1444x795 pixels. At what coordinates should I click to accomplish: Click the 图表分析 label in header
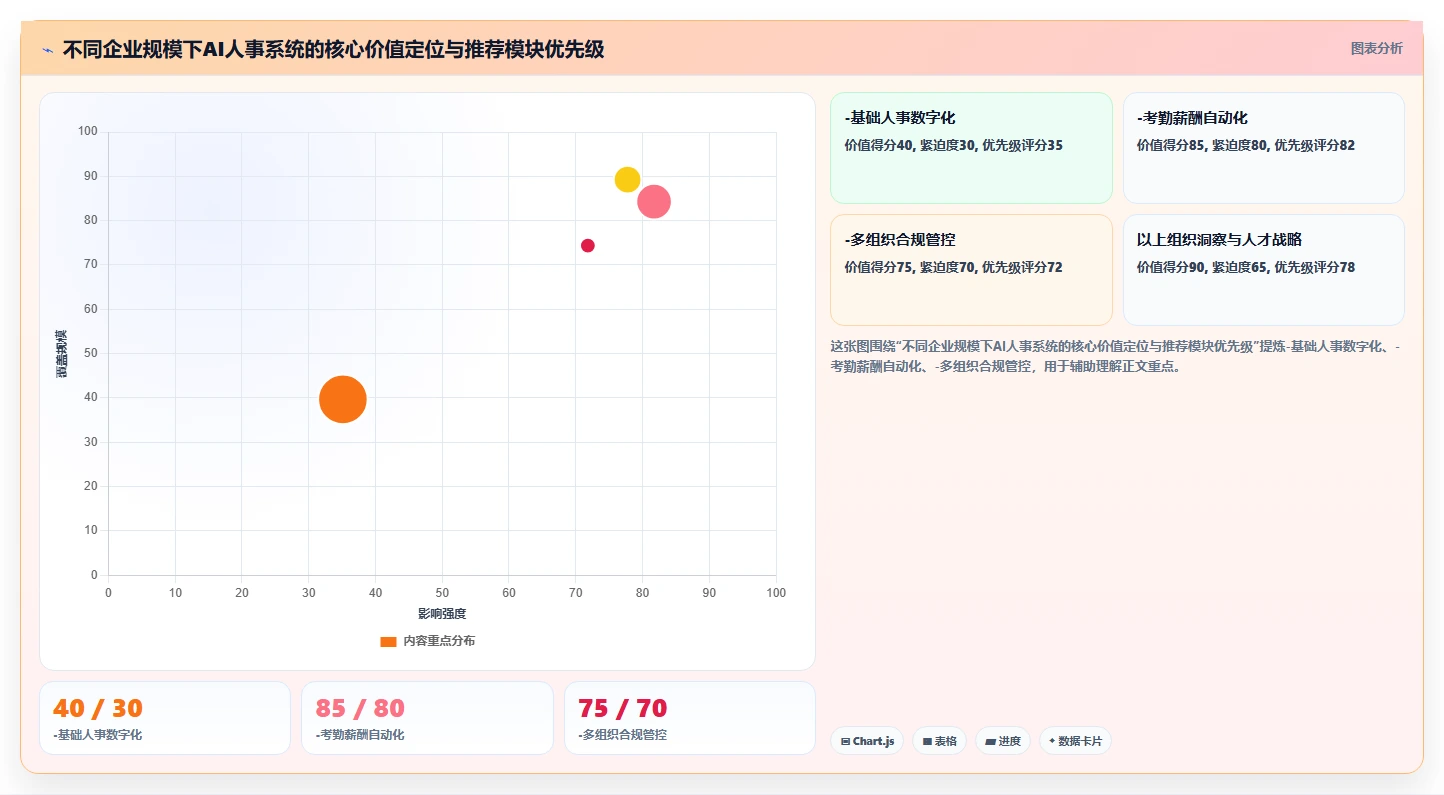click(1377, 48)
